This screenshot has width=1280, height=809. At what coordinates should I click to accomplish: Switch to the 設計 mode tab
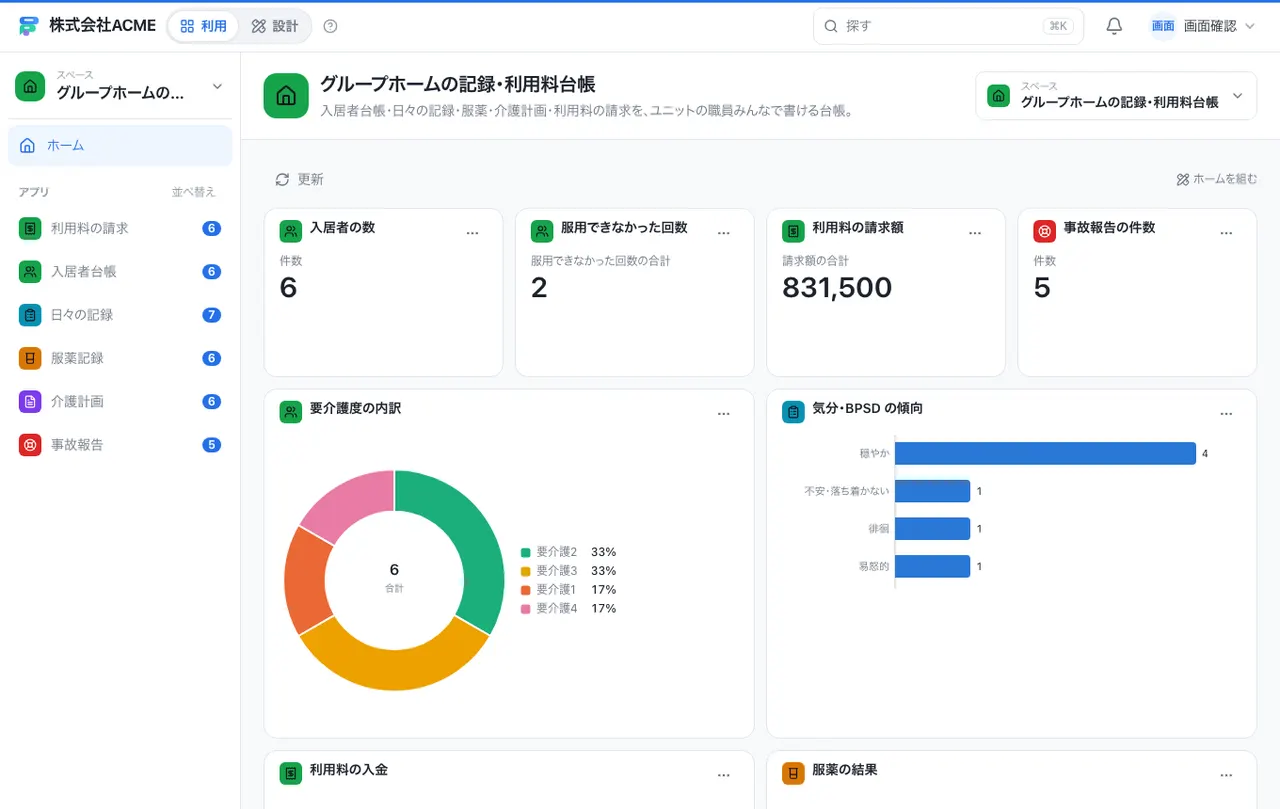(x=275, y=26)
